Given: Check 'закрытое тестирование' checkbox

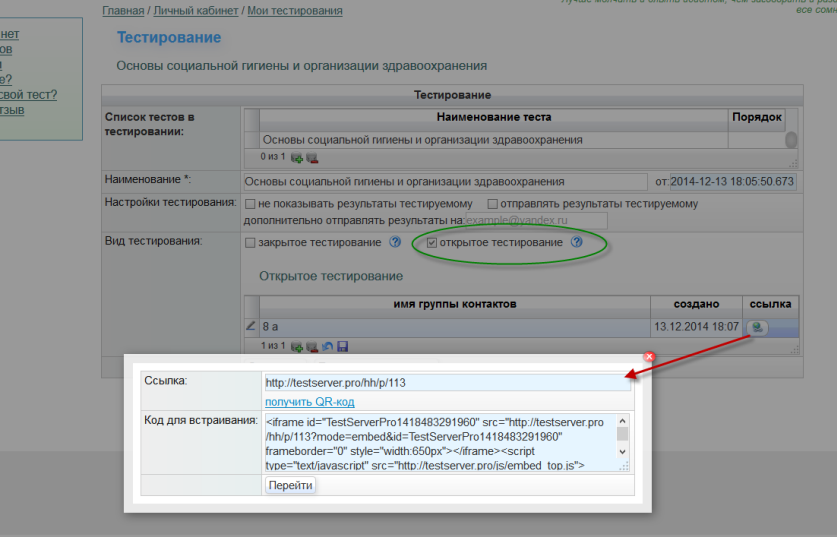Looking at the screenshot, I should coord(250,243).
